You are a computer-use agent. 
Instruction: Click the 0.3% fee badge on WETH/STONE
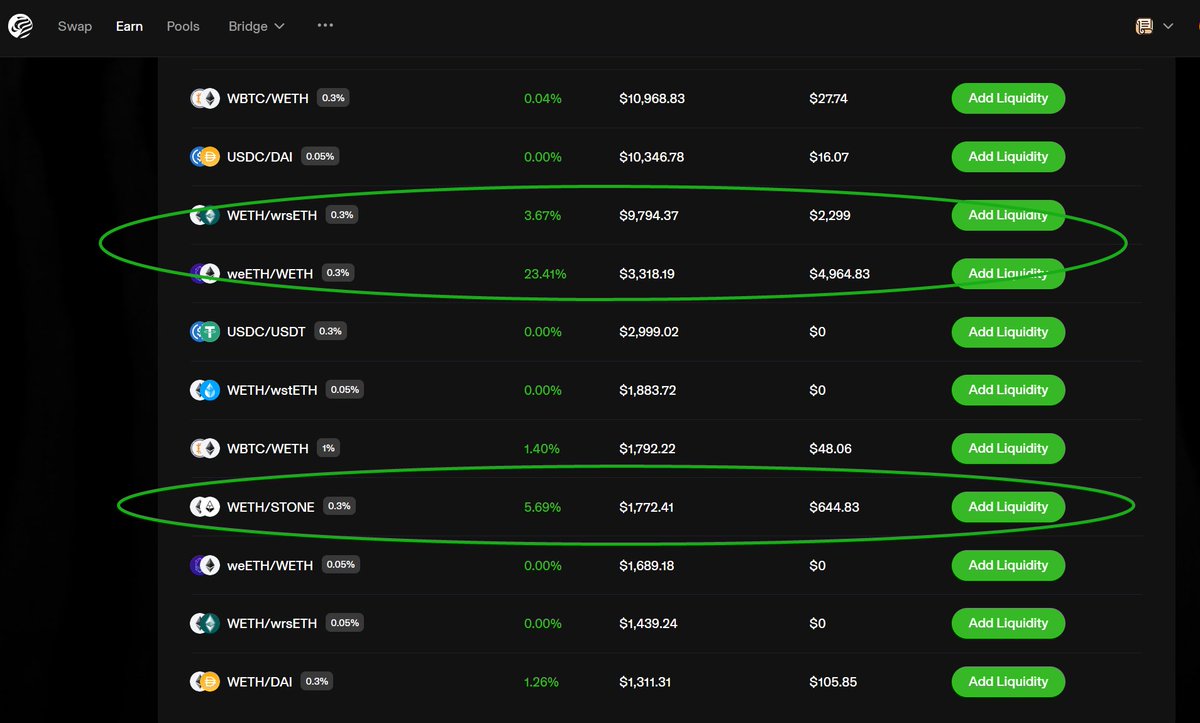(x=339, y=507)
